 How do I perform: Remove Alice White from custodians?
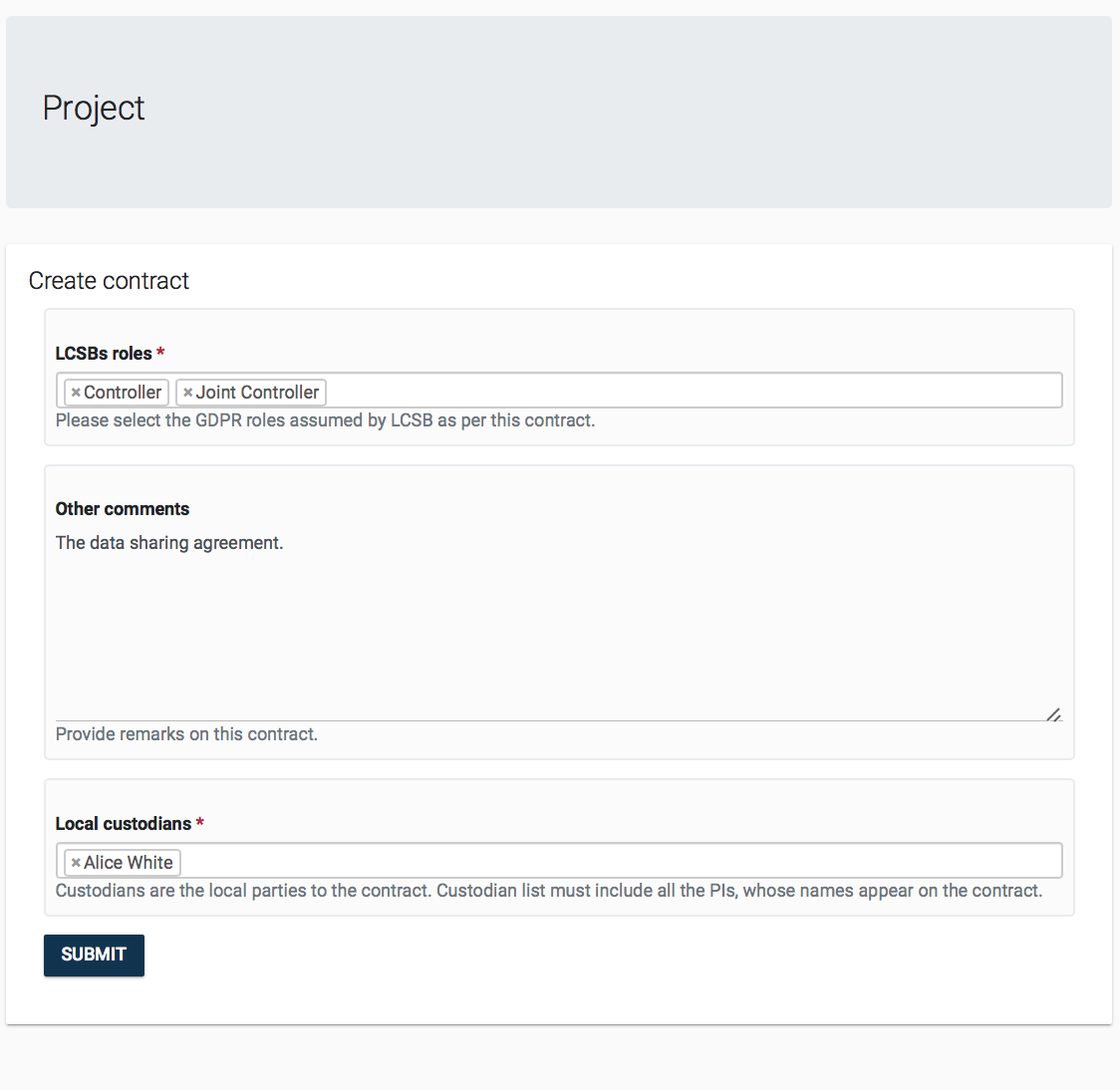(76, 863)
